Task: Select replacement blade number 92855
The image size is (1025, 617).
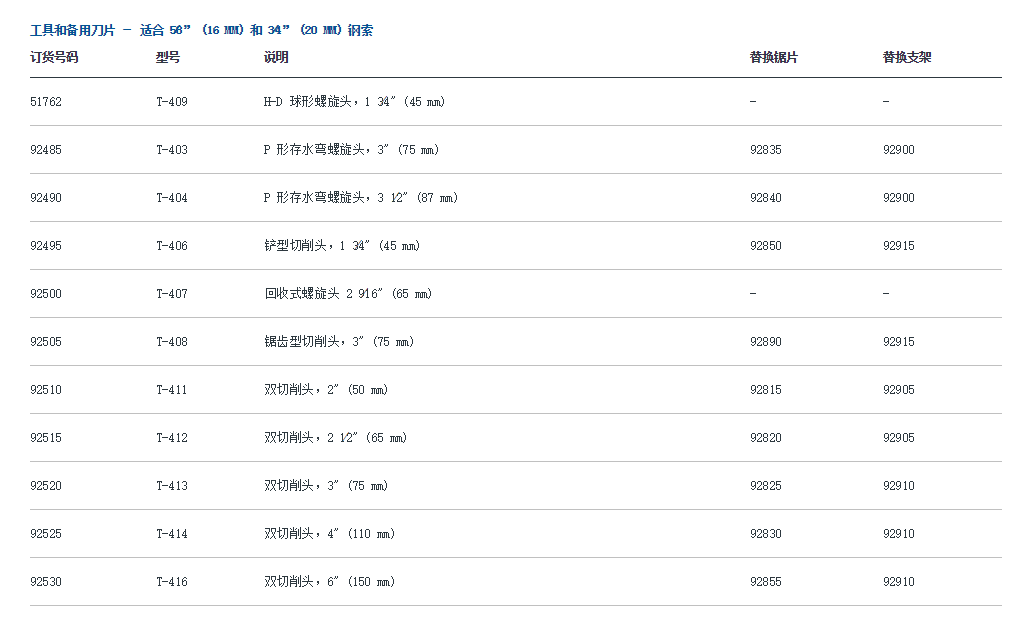Action: pos(765,582)
